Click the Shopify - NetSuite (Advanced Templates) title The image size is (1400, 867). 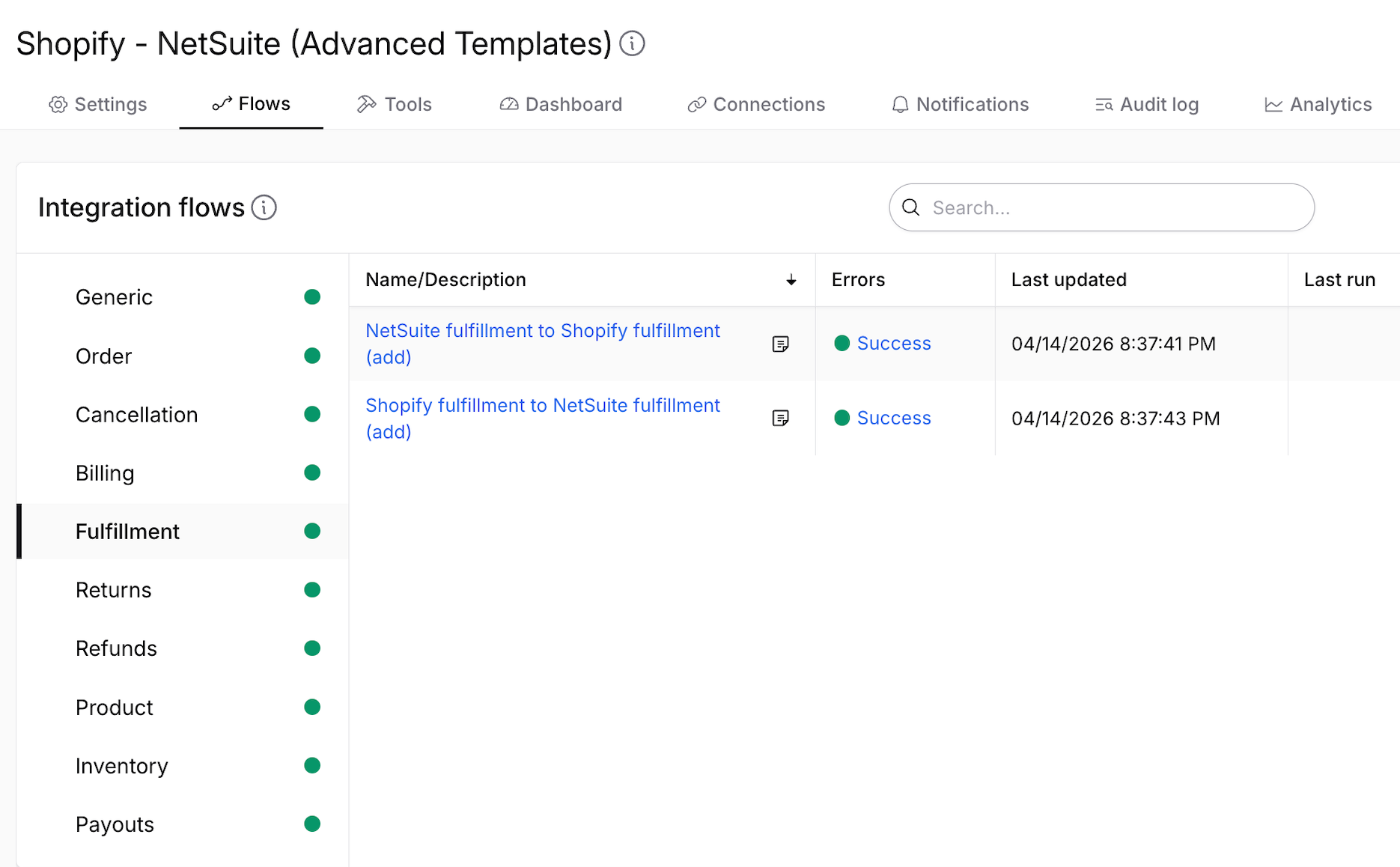click(314, 43)
